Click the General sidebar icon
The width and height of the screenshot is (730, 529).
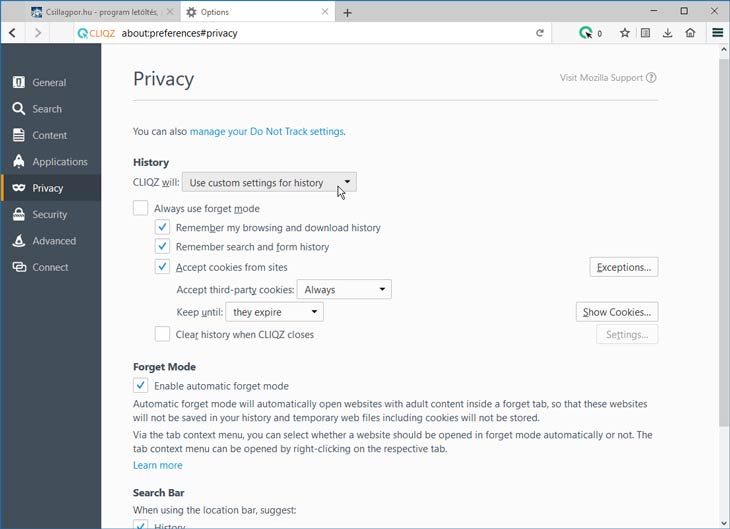click(19, 82)
